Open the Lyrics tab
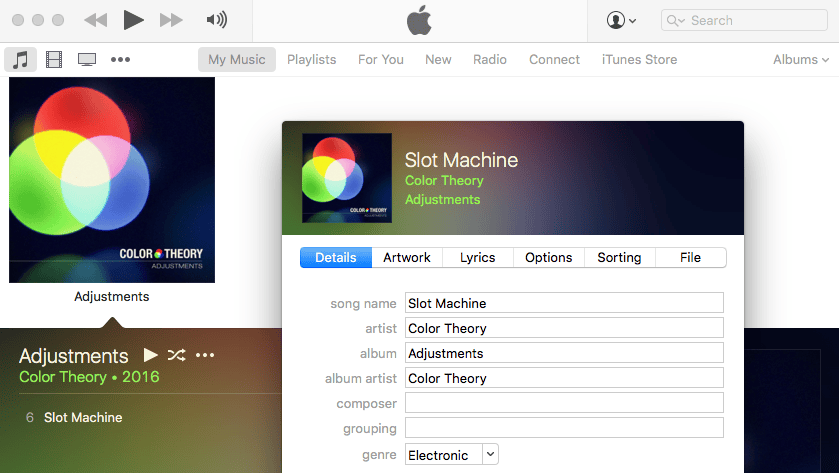The height and width of the screenshot is (473, 839). (478, 257)
